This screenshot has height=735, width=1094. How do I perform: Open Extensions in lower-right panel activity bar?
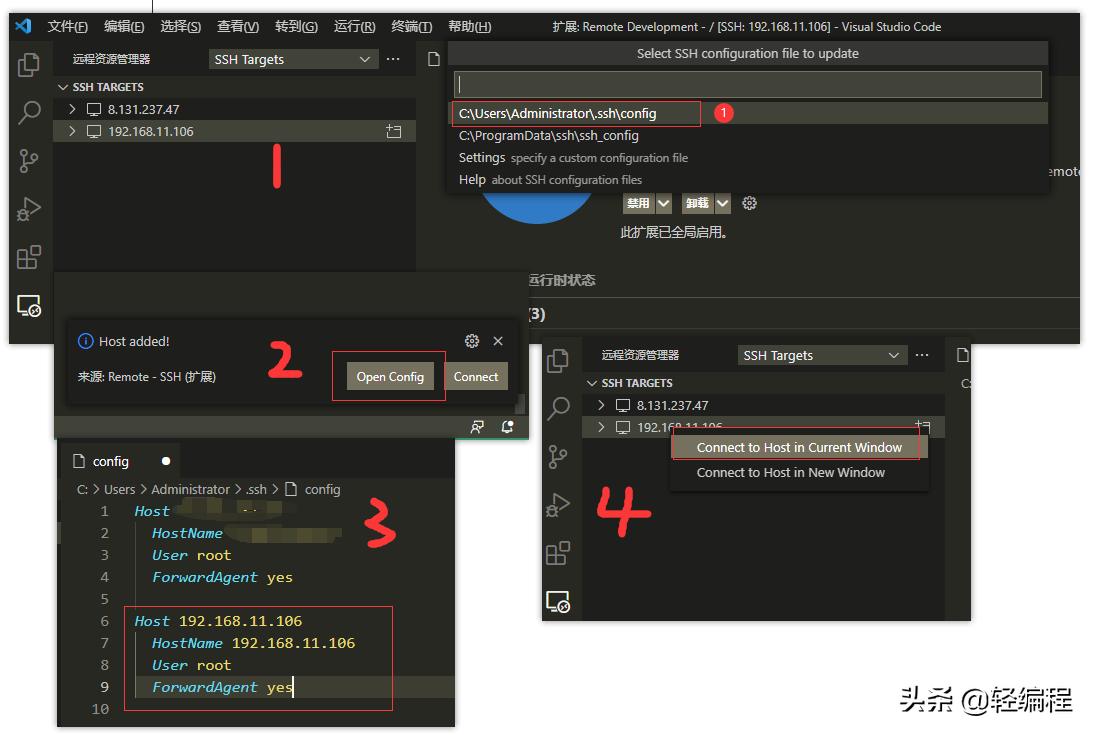[x=557, y=553]
